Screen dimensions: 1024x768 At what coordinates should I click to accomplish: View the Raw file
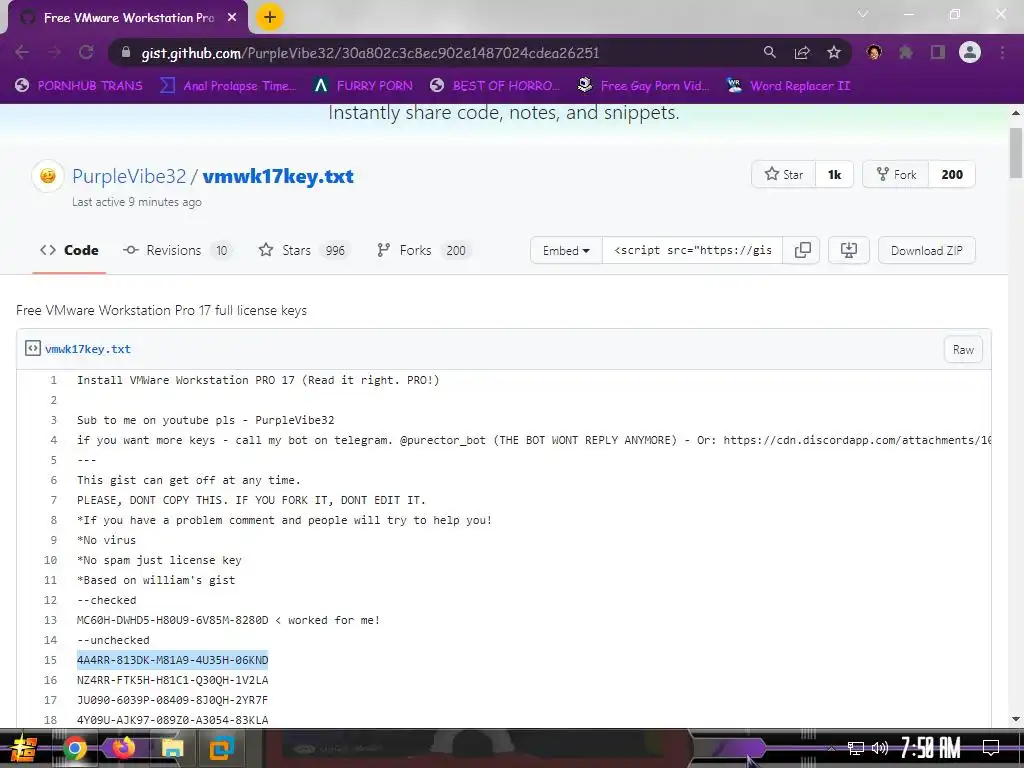click(x=963, y=349)
